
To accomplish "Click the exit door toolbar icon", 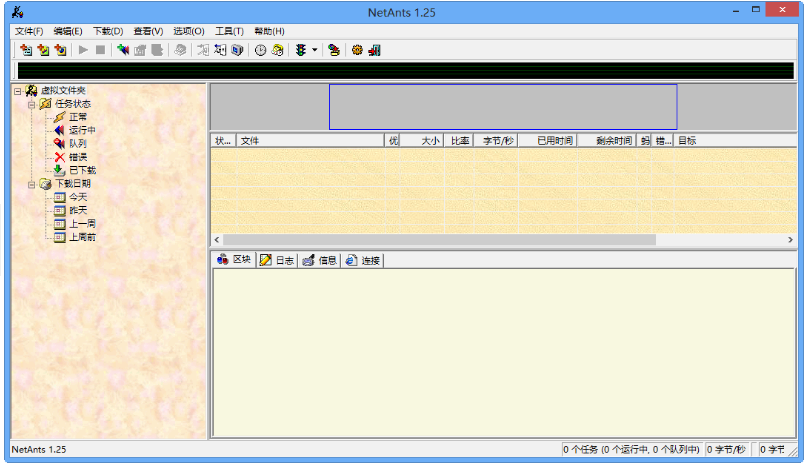I will coord(374,50).
